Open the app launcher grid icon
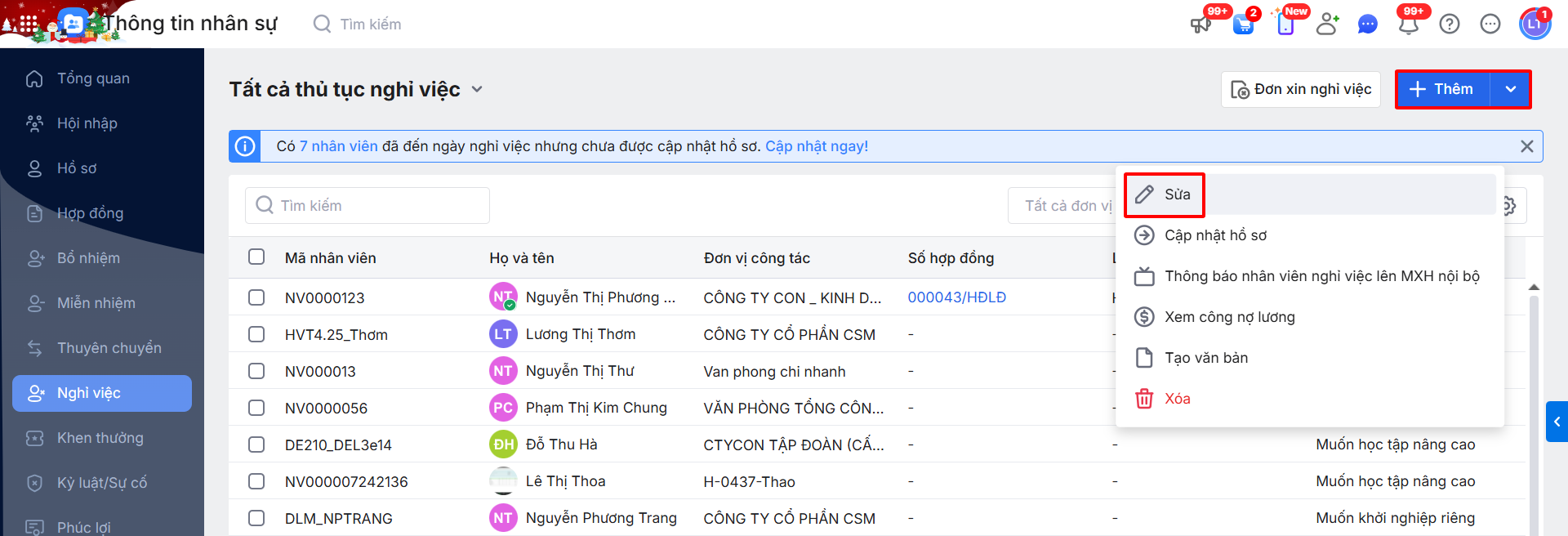 coord(29,25)
